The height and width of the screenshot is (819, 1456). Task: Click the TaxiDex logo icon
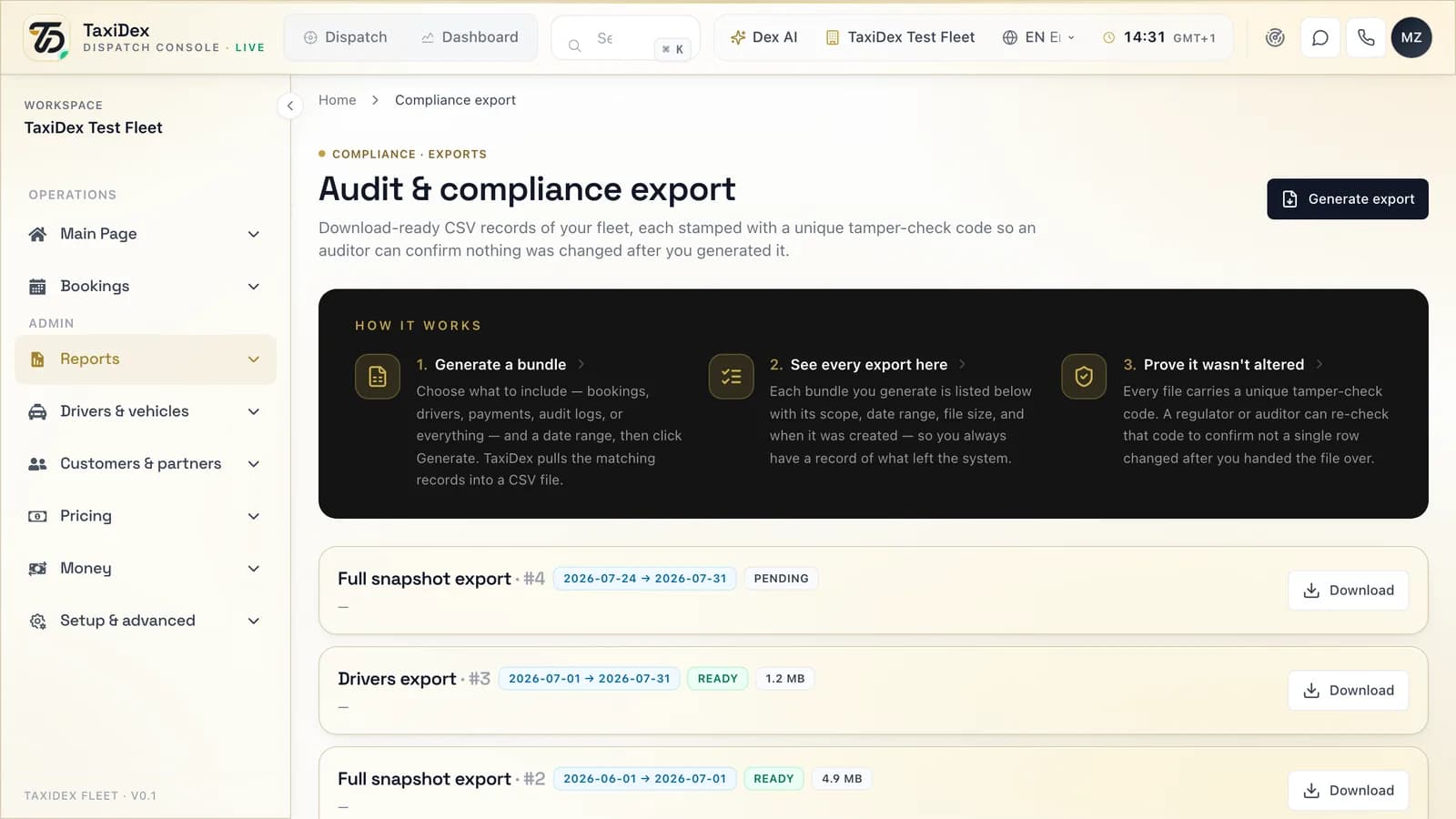click(x=47, y=37)
